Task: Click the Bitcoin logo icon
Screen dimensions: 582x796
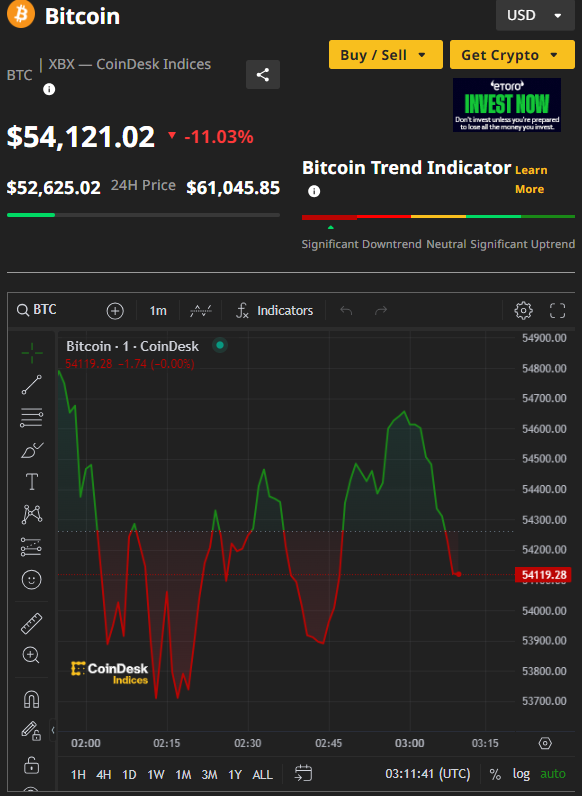Action: 21,14
